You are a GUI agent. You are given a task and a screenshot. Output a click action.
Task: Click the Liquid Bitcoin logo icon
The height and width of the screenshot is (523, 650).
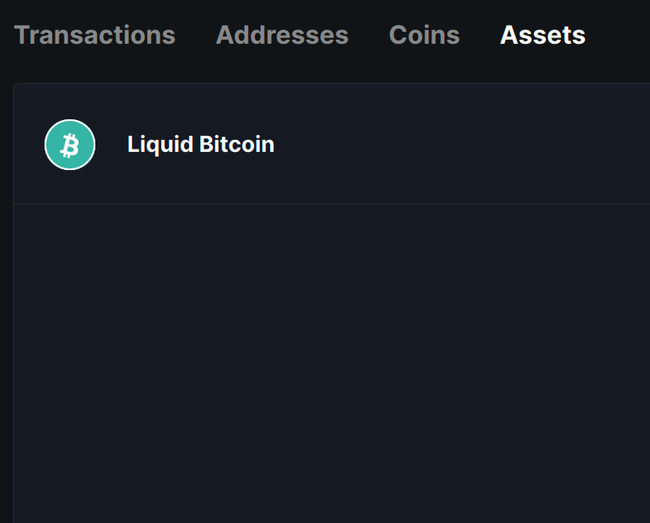[70, 145]
